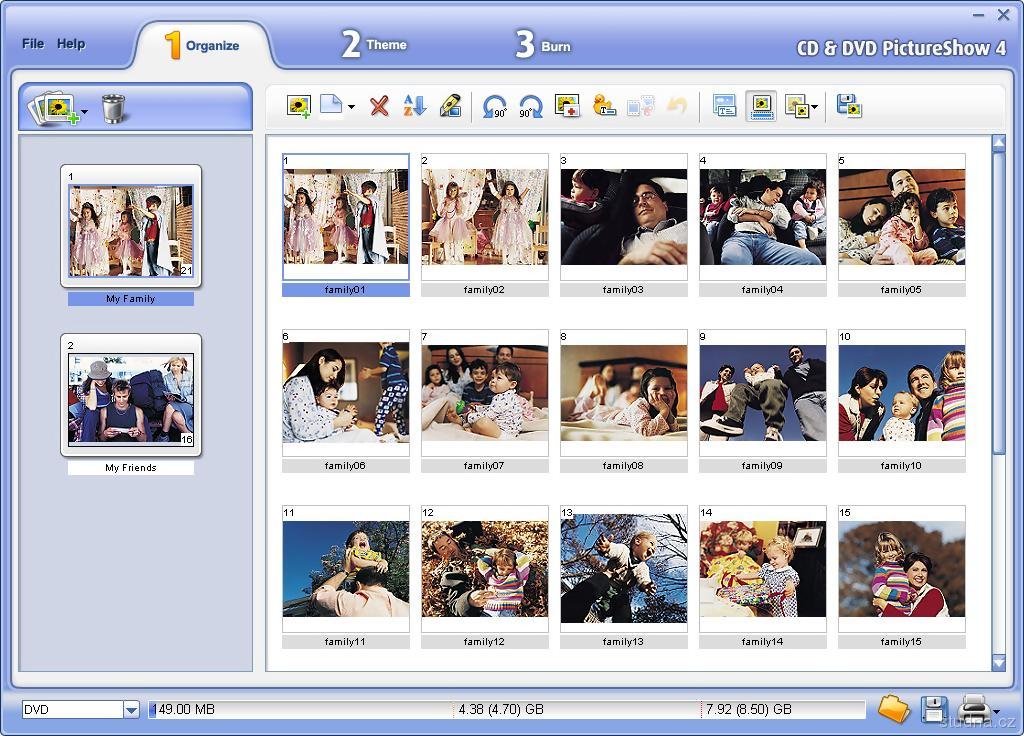Viewport: 1024px width, 736px height.
Task: Open the DVD disc type dropdown
Action: (x=131, y=710)
